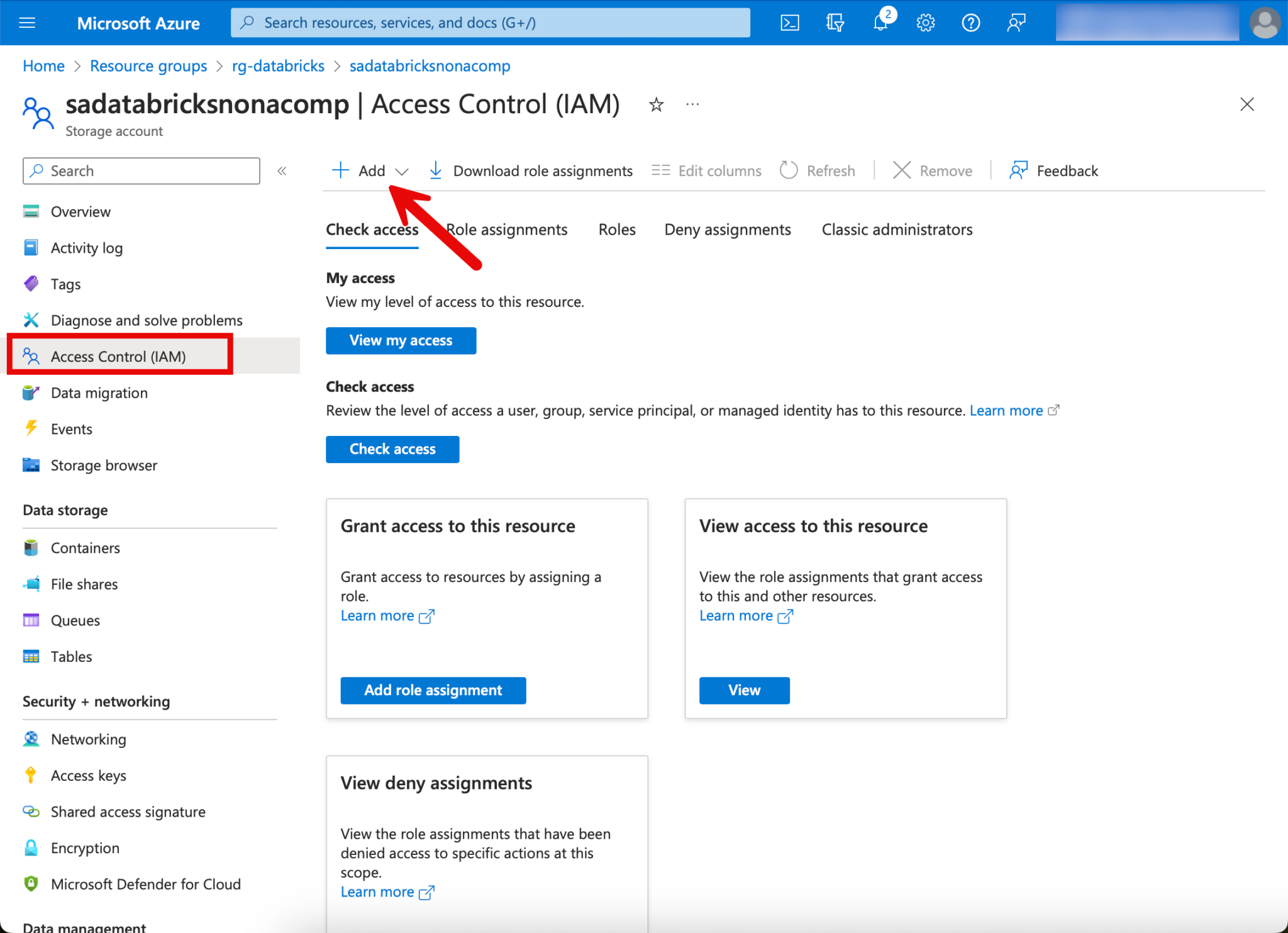Click the Download role assignments icon
This screenshot has width=1288, height=933.
coord(435,170)
